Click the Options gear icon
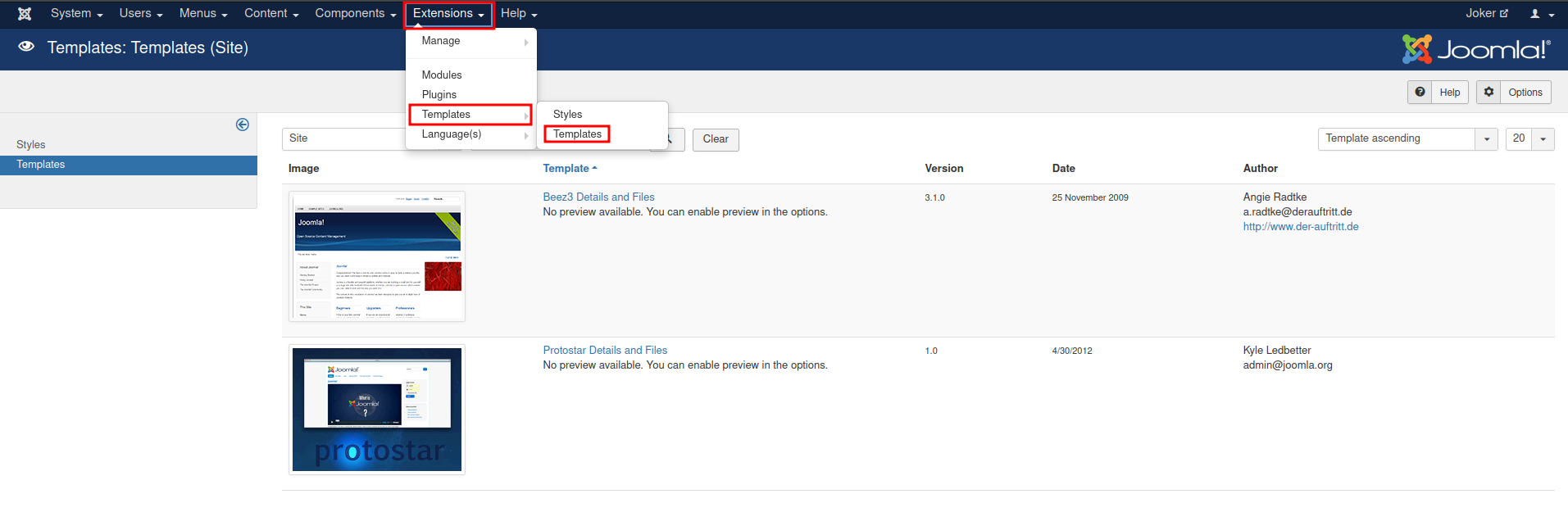Screen dimensions: 1568x512 [1488, 92]
